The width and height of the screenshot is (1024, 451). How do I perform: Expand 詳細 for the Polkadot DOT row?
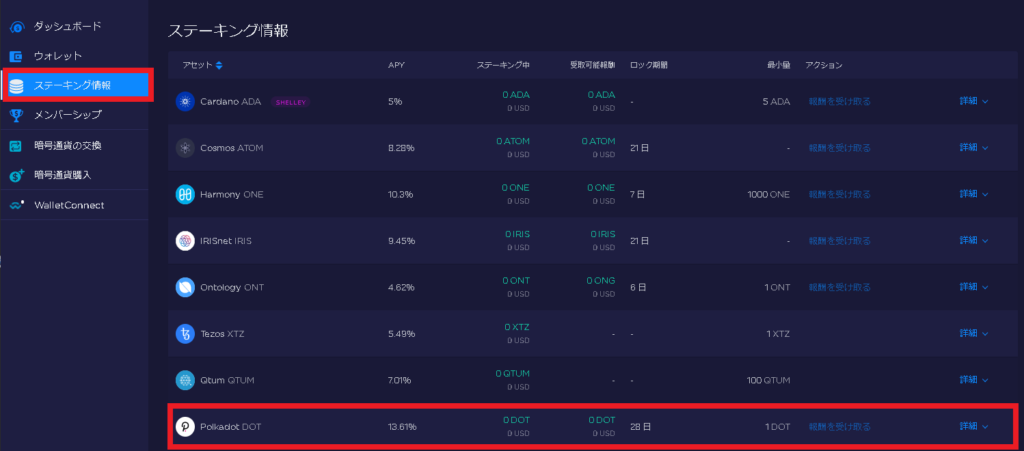(974, 427)
